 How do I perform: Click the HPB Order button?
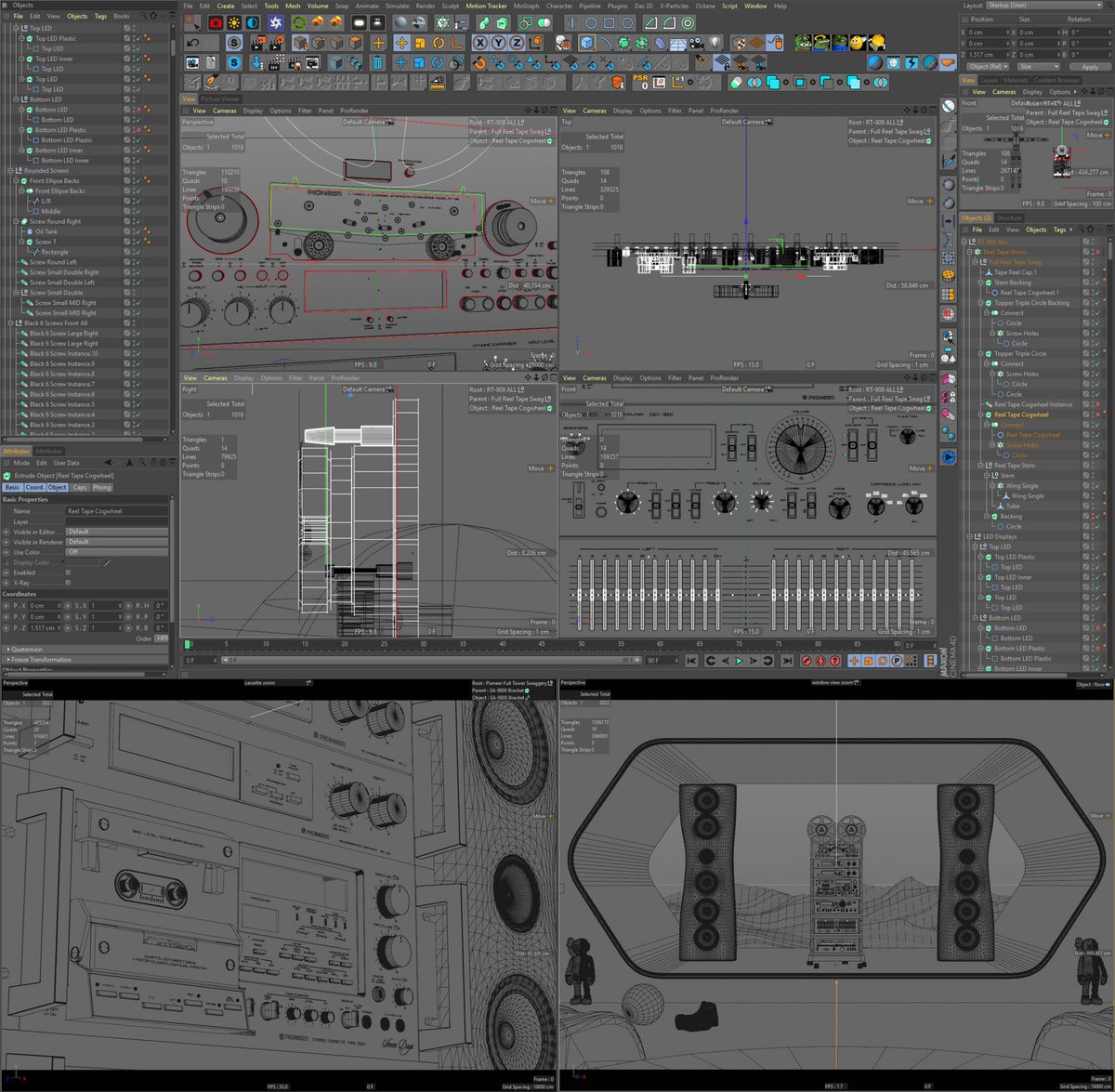162,638
